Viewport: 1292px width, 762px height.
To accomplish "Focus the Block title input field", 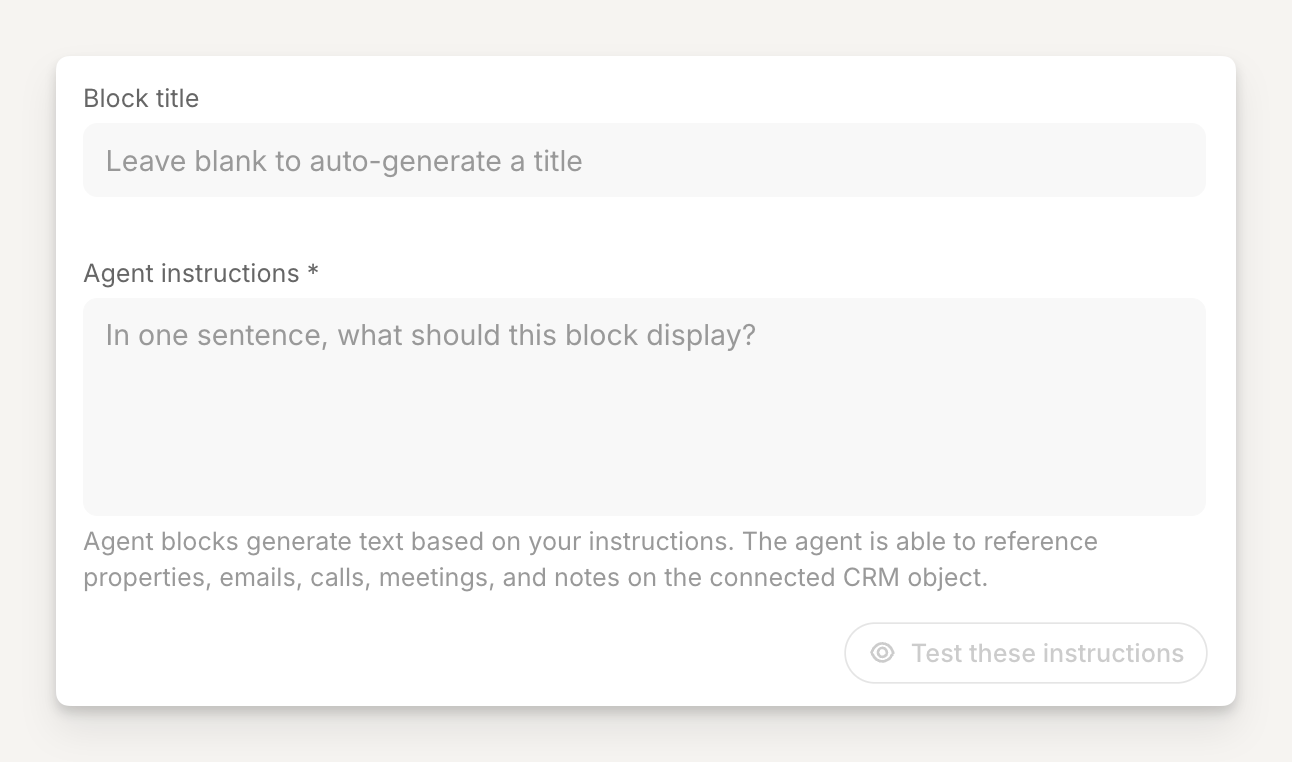I will point(644,160).
